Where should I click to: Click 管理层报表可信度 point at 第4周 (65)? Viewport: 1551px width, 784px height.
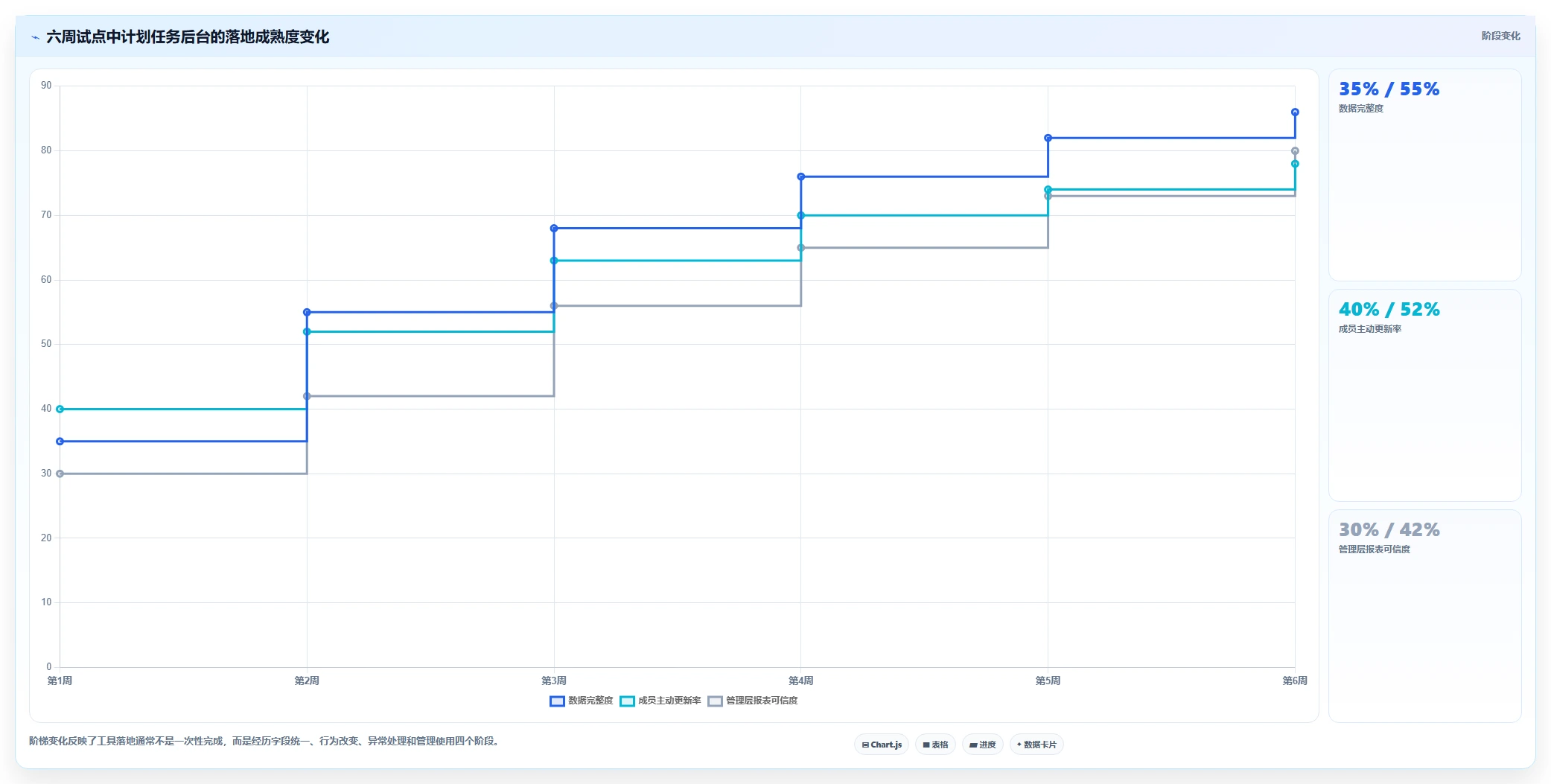tap(801, 248)
